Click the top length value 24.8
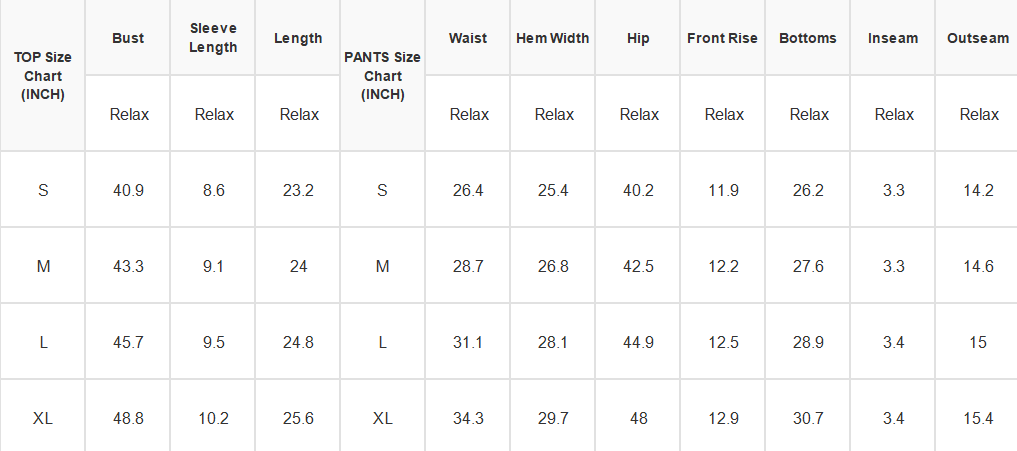Image resolution: width=1017 pixels, height=451 pixels. 298,343
